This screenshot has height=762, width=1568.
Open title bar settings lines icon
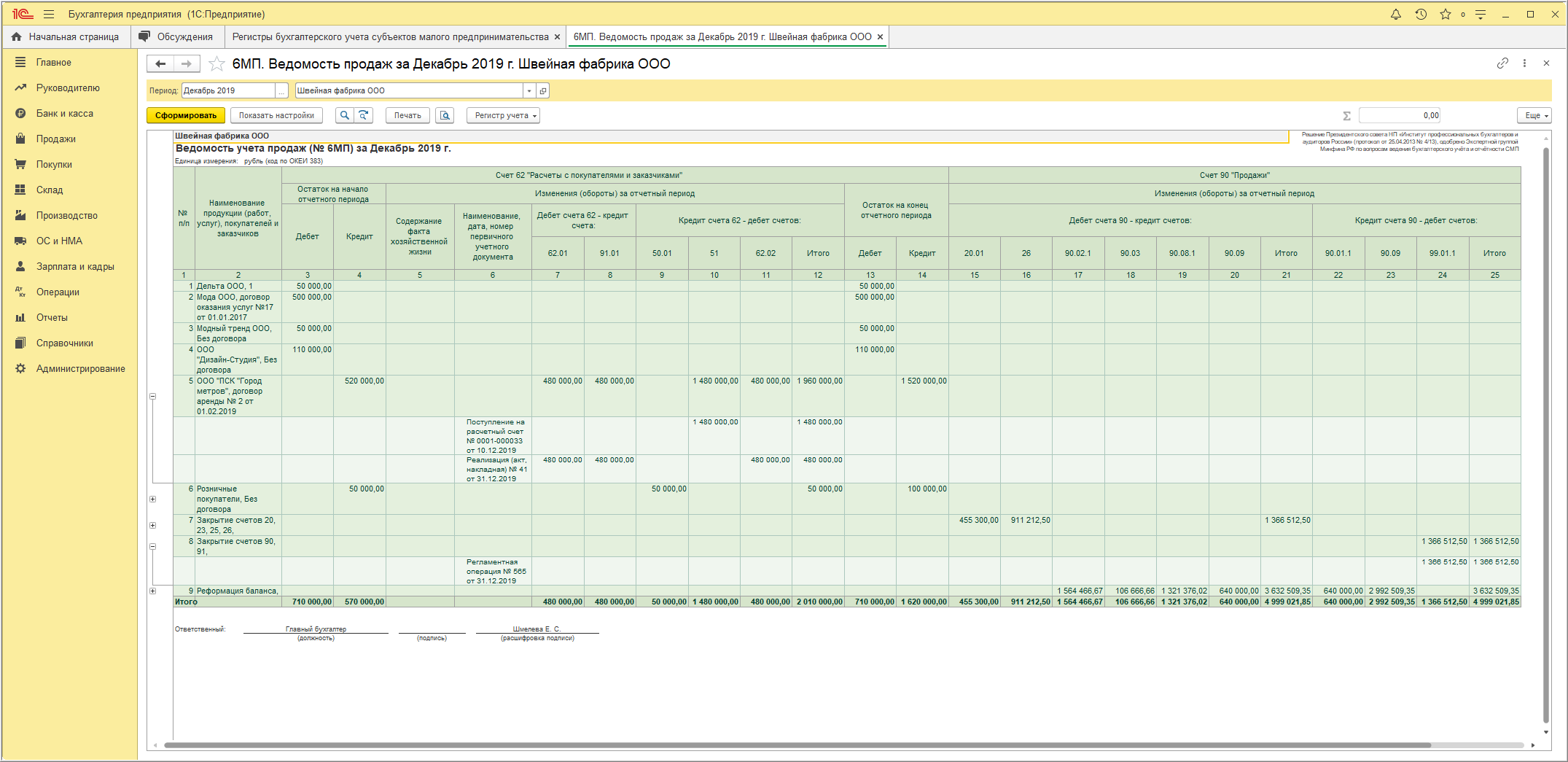(x=1481, y=14)
